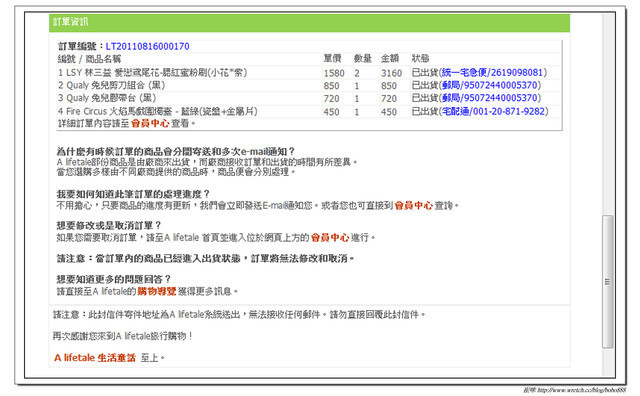Select product name Fire Circus 火焰馬戲團橡塞
Image resolution: width=640 pixels, height=396 pixels.
[158, 111]
